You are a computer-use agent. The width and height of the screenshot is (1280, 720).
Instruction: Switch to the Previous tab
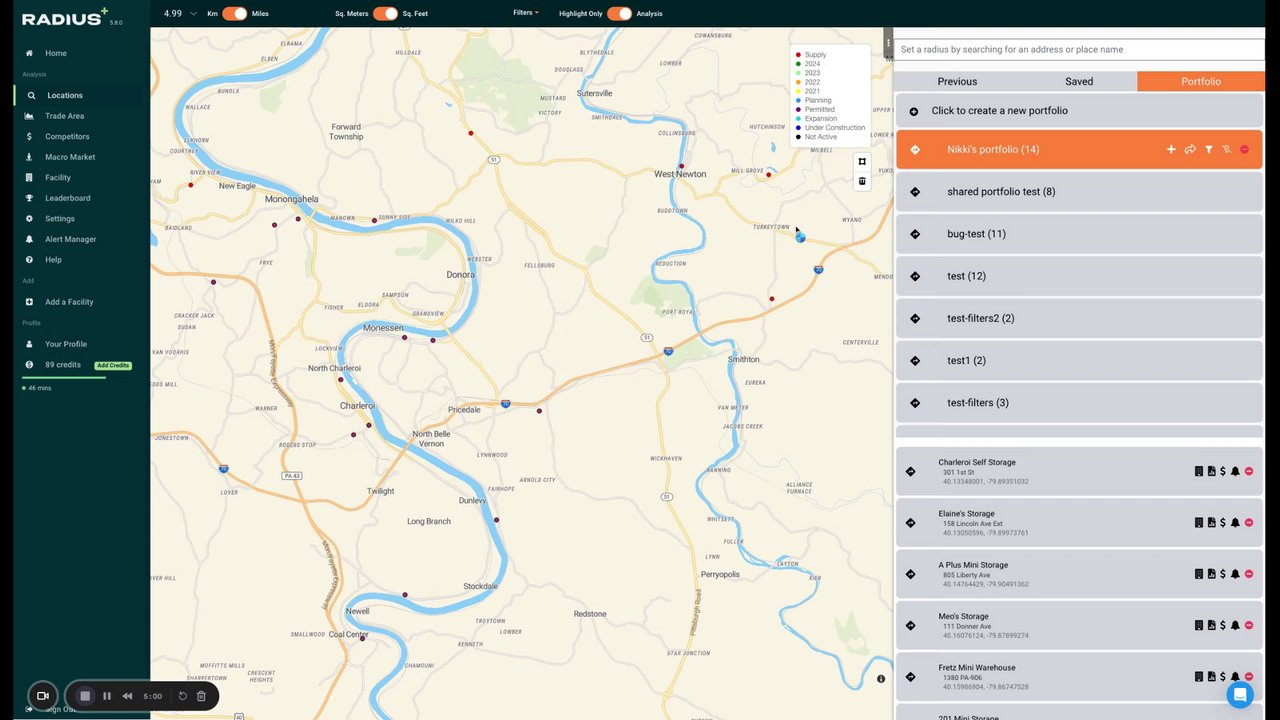pos(957,81)
